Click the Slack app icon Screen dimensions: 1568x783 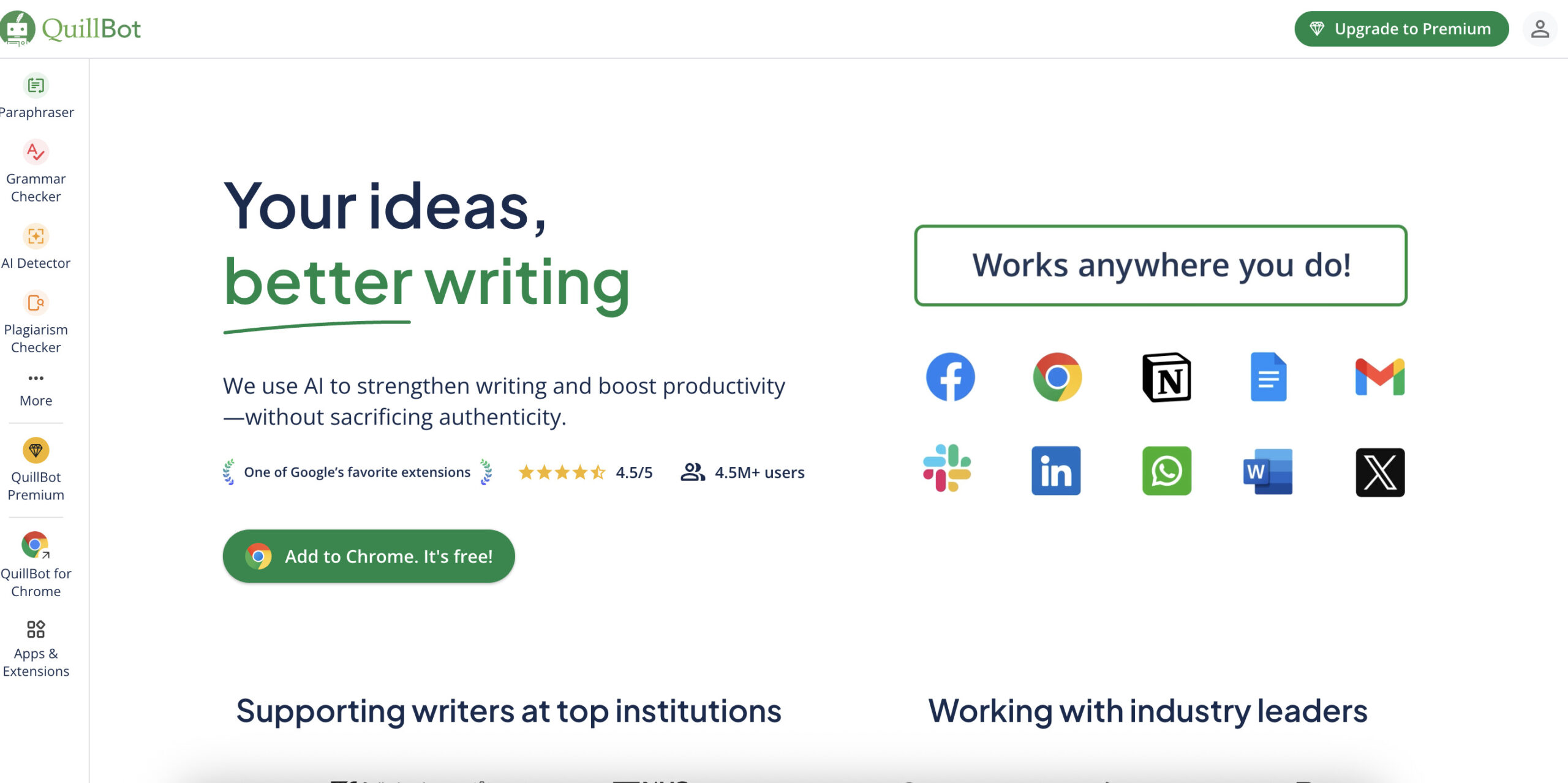tap(947, 469)
